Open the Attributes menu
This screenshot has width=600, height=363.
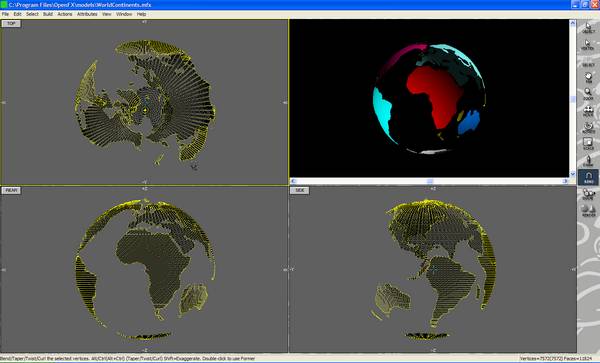coord(87,14)
